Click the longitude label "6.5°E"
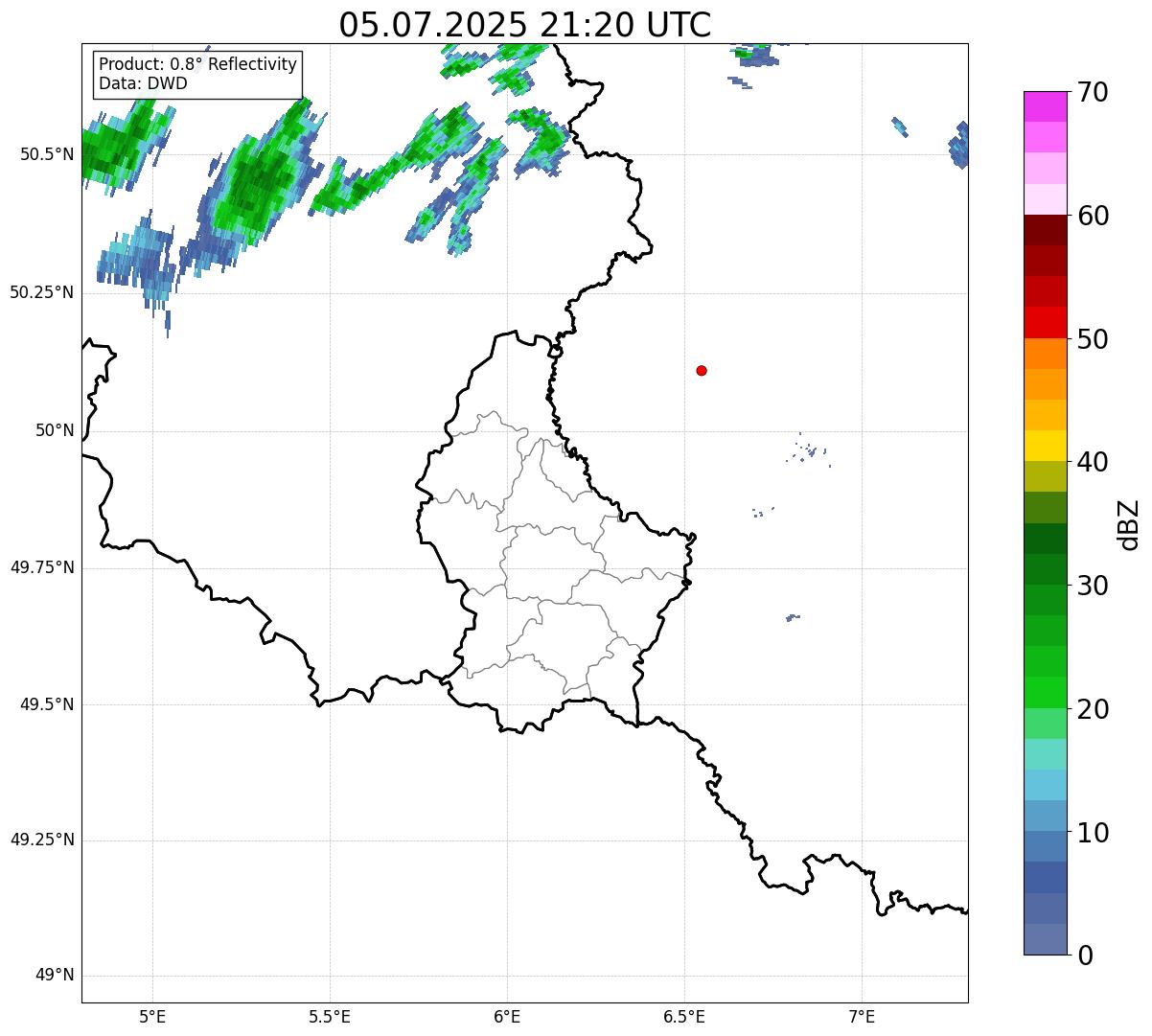This screenshot has width=1152, height=1036. (x=684, y=1017)
